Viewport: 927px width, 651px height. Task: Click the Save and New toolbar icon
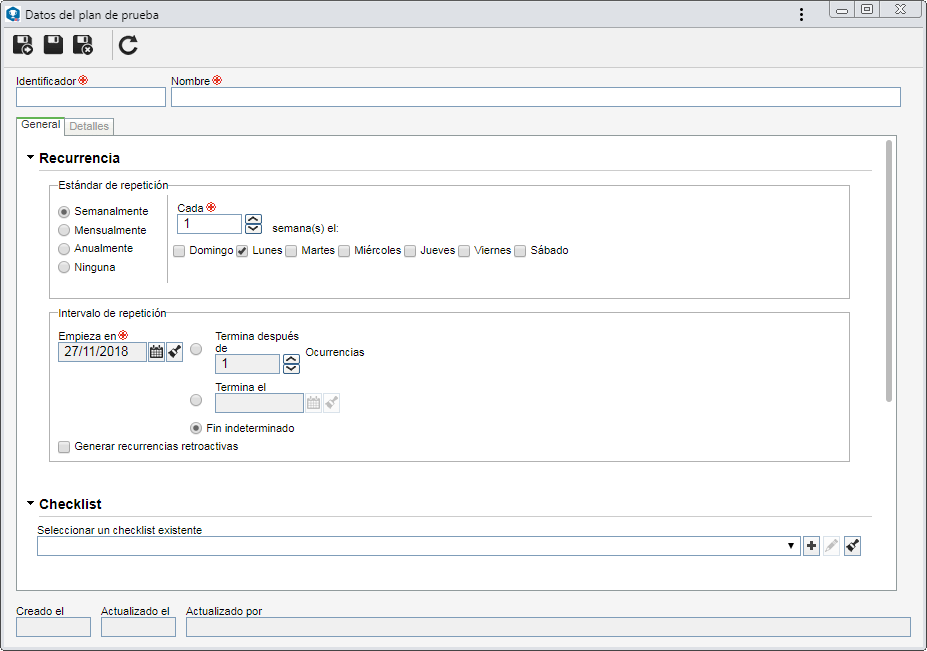pyautogui.click(x=23, y=45)
